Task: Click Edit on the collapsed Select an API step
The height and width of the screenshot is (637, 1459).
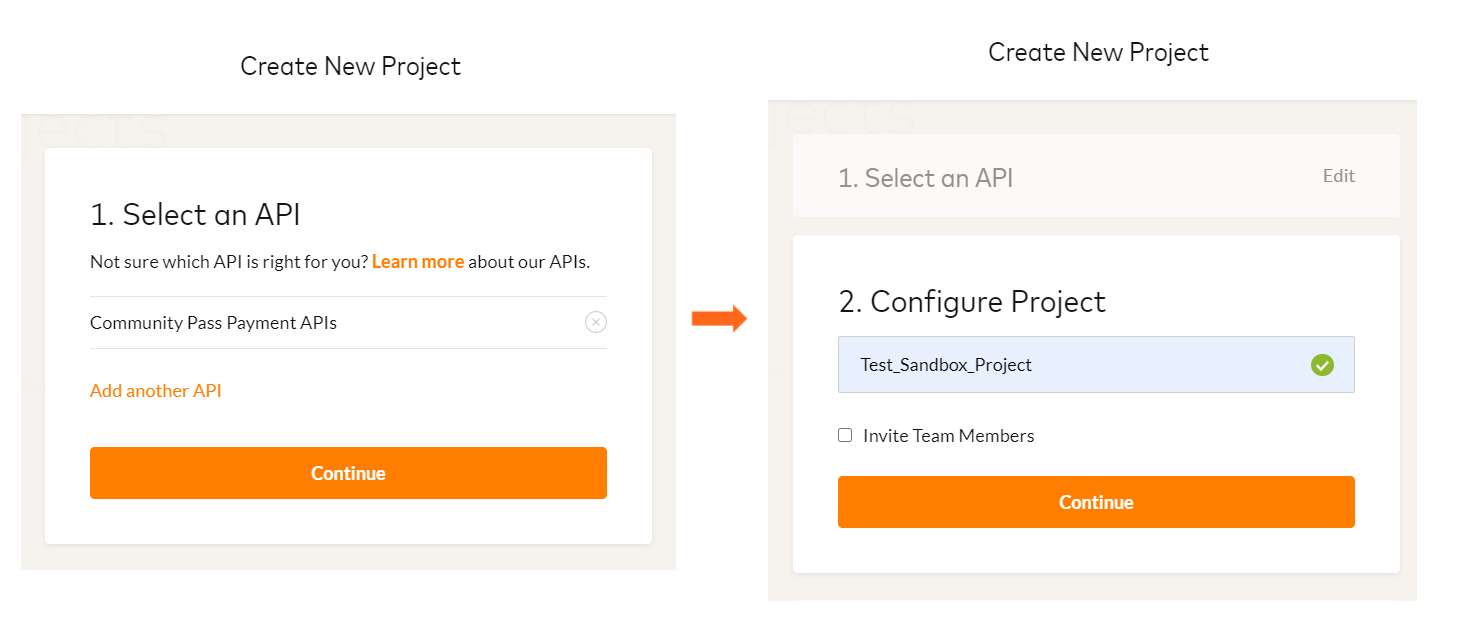Action: pos(1338,176)
